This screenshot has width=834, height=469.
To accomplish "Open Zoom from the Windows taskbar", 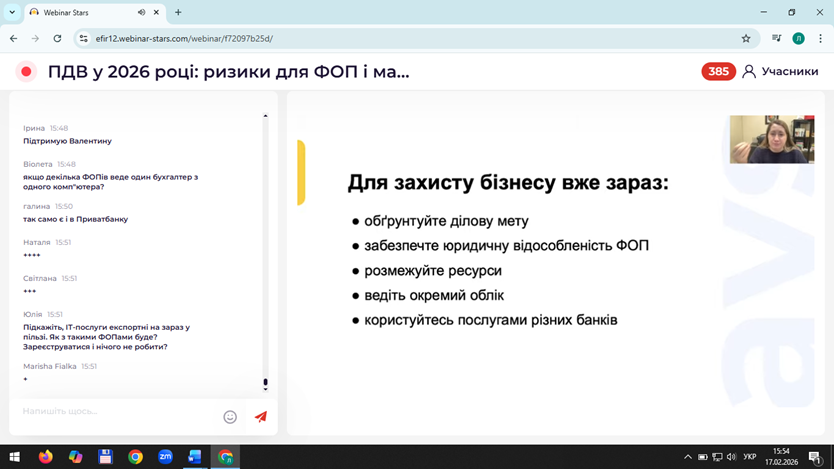I will point(165,457).
